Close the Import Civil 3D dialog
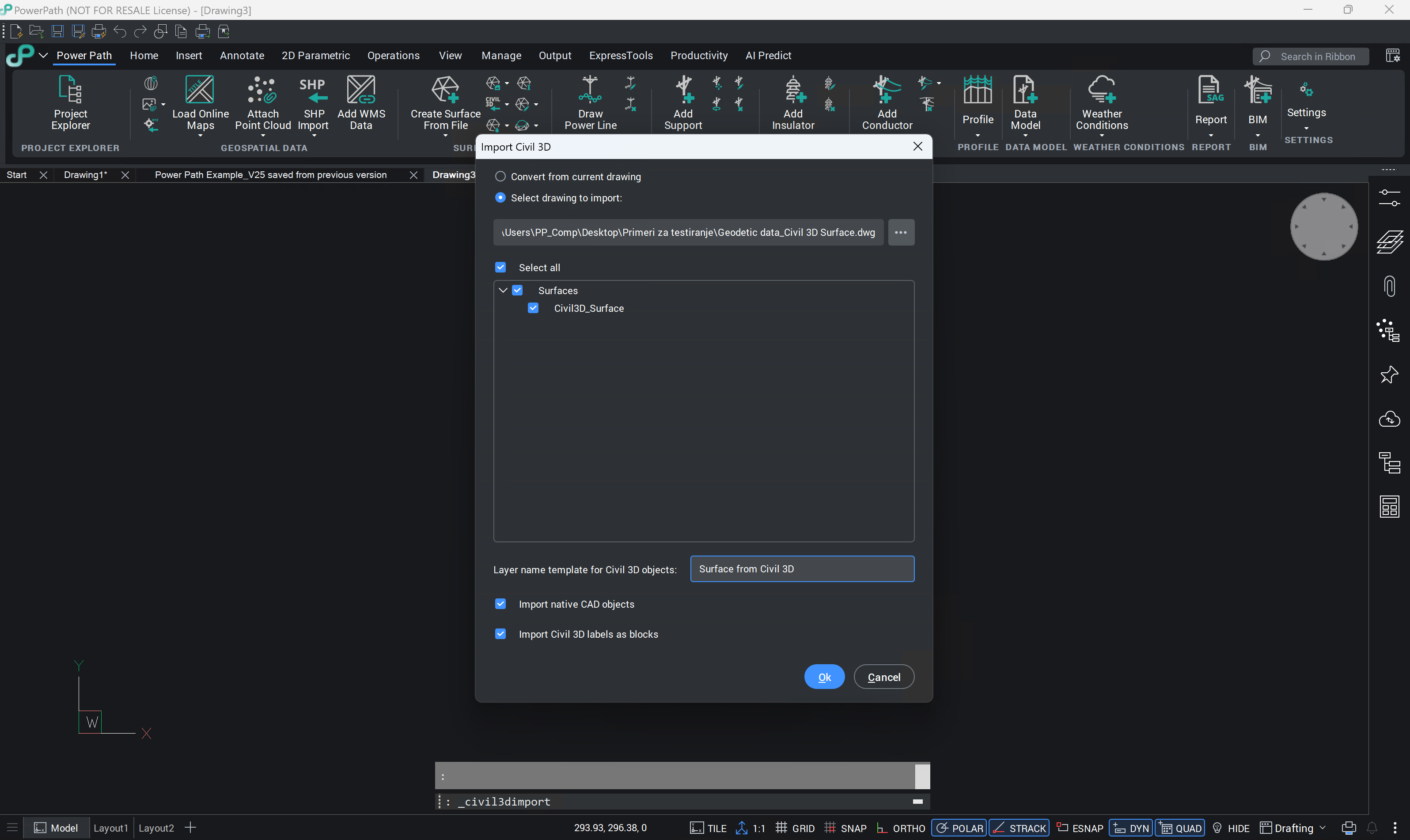The width and height of the screenshot is (1410, 840). click(917, 147)
